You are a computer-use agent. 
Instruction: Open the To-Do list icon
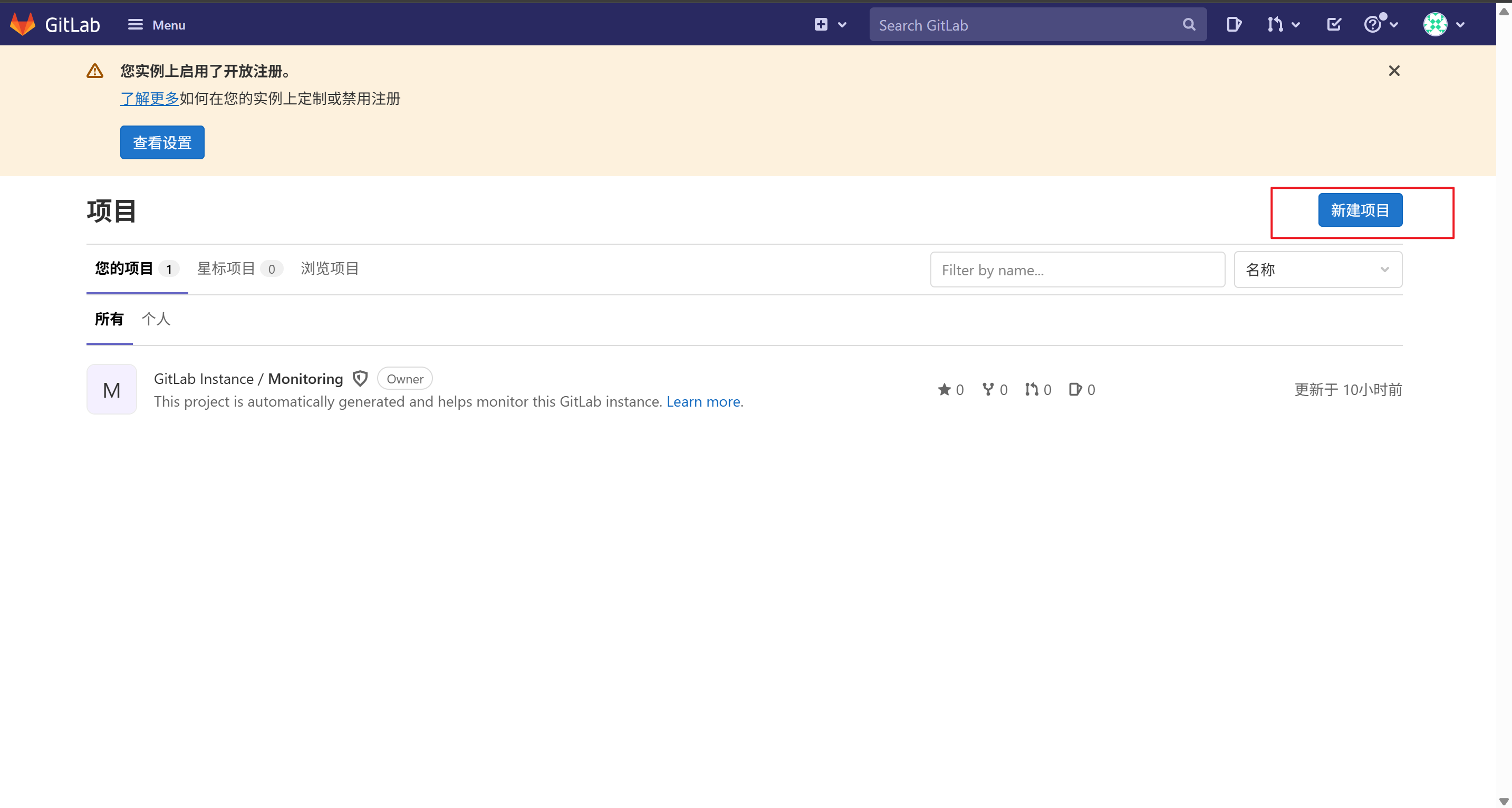point(1334,25)
